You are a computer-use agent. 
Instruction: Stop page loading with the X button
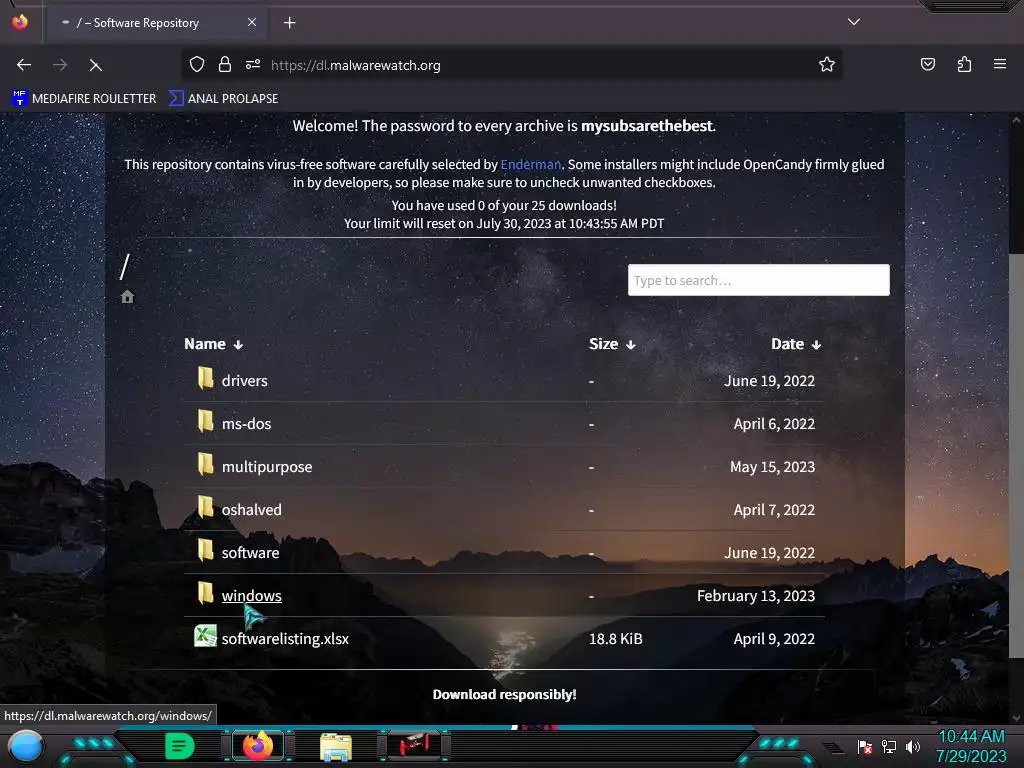click(95, 65)
